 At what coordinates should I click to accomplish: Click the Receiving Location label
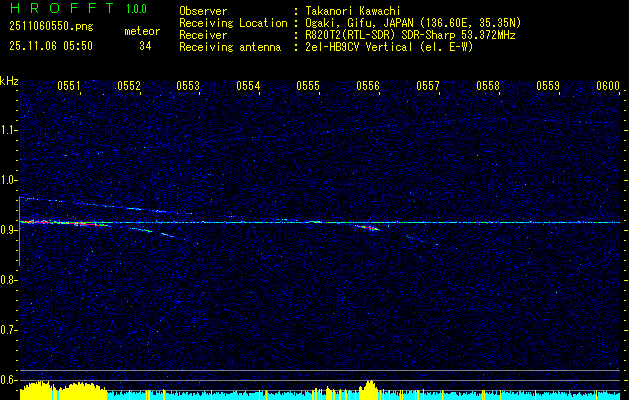click(233, 23)
